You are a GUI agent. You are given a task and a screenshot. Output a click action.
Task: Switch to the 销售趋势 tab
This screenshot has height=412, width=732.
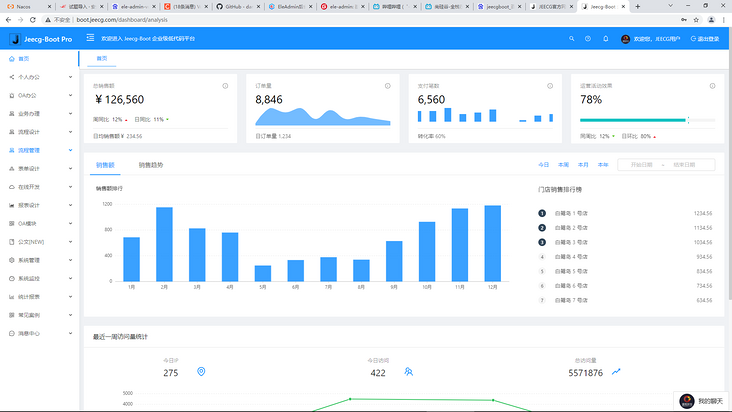point(151,164)
